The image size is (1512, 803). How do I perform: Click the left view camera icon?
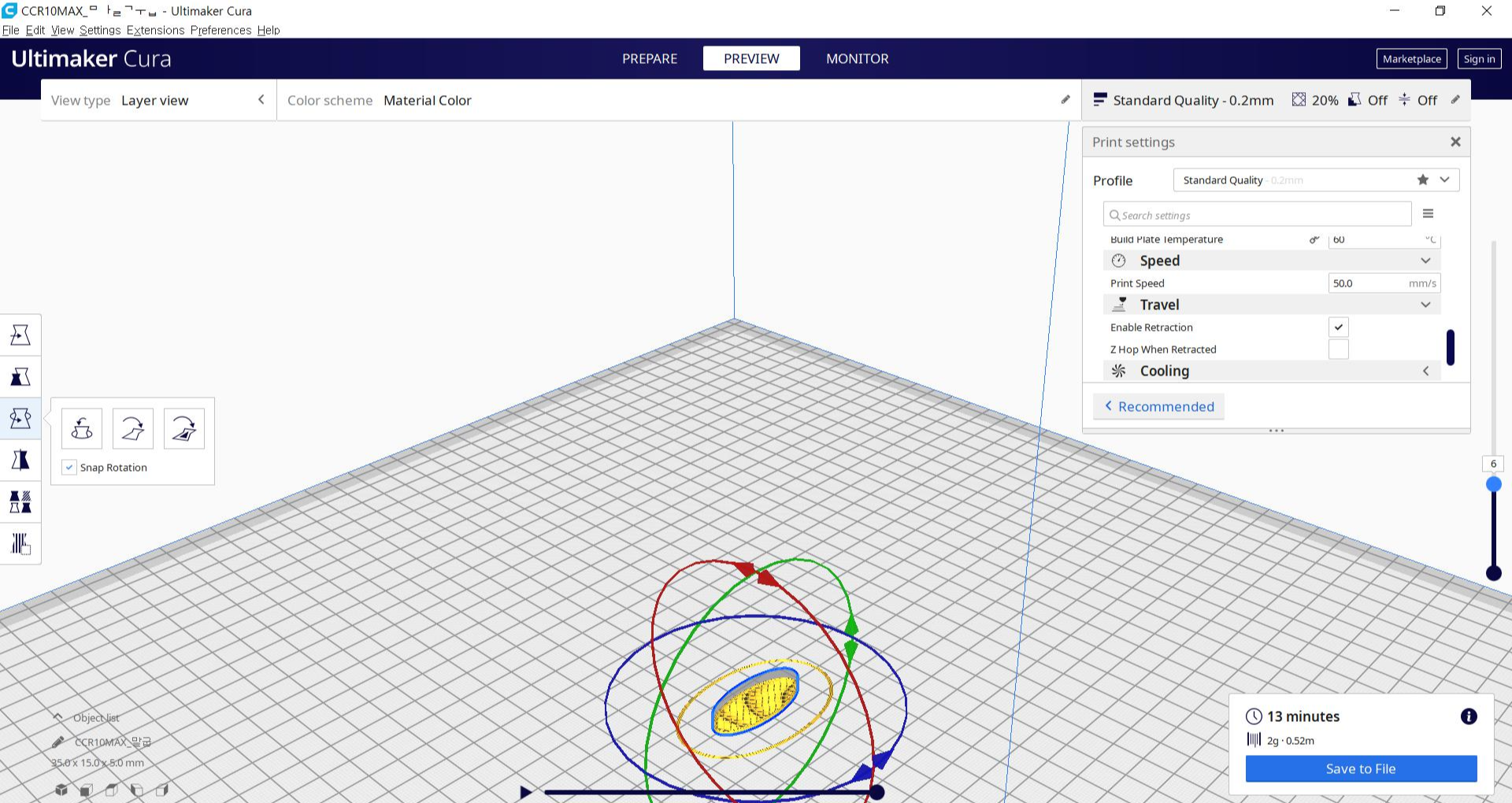[x=137, y=790]
